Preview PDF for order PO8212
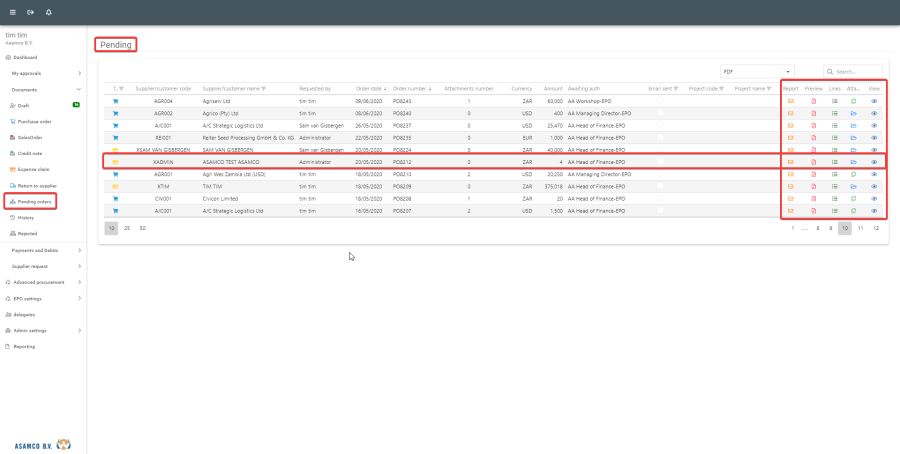 tap(813, 162)
